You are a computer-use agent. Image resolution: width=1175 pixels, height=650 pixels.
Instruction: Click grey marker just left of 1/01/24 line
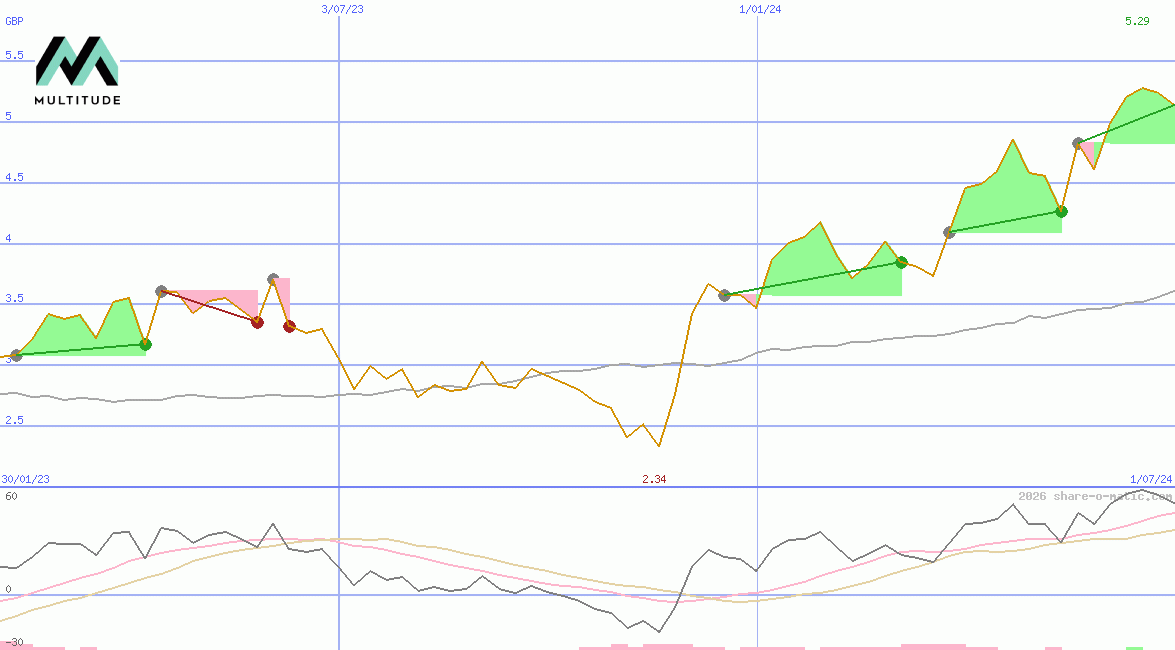[724, 295]
